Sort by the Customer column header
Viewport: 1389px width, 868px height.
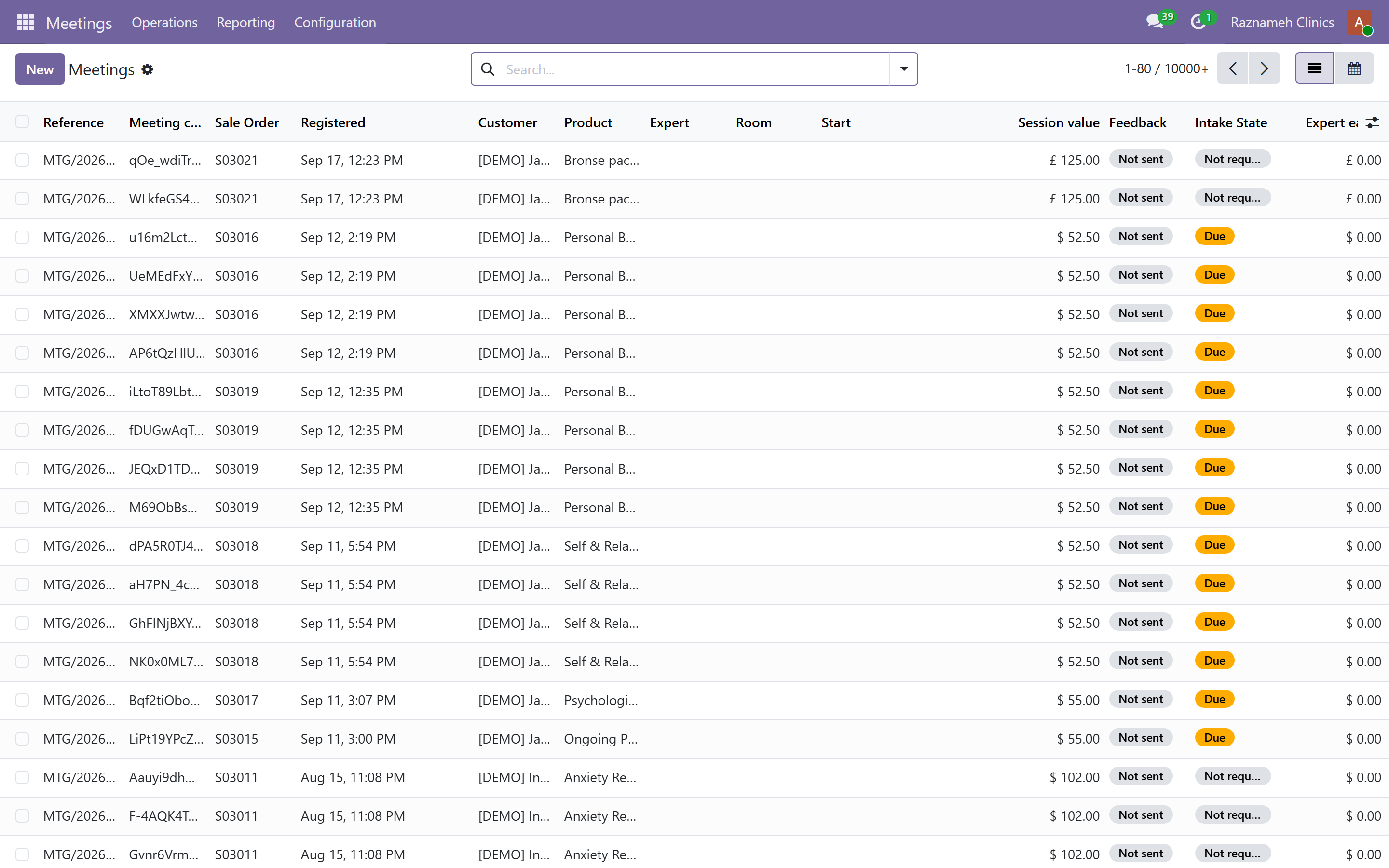pyautogui.click(x=507, y=122)
